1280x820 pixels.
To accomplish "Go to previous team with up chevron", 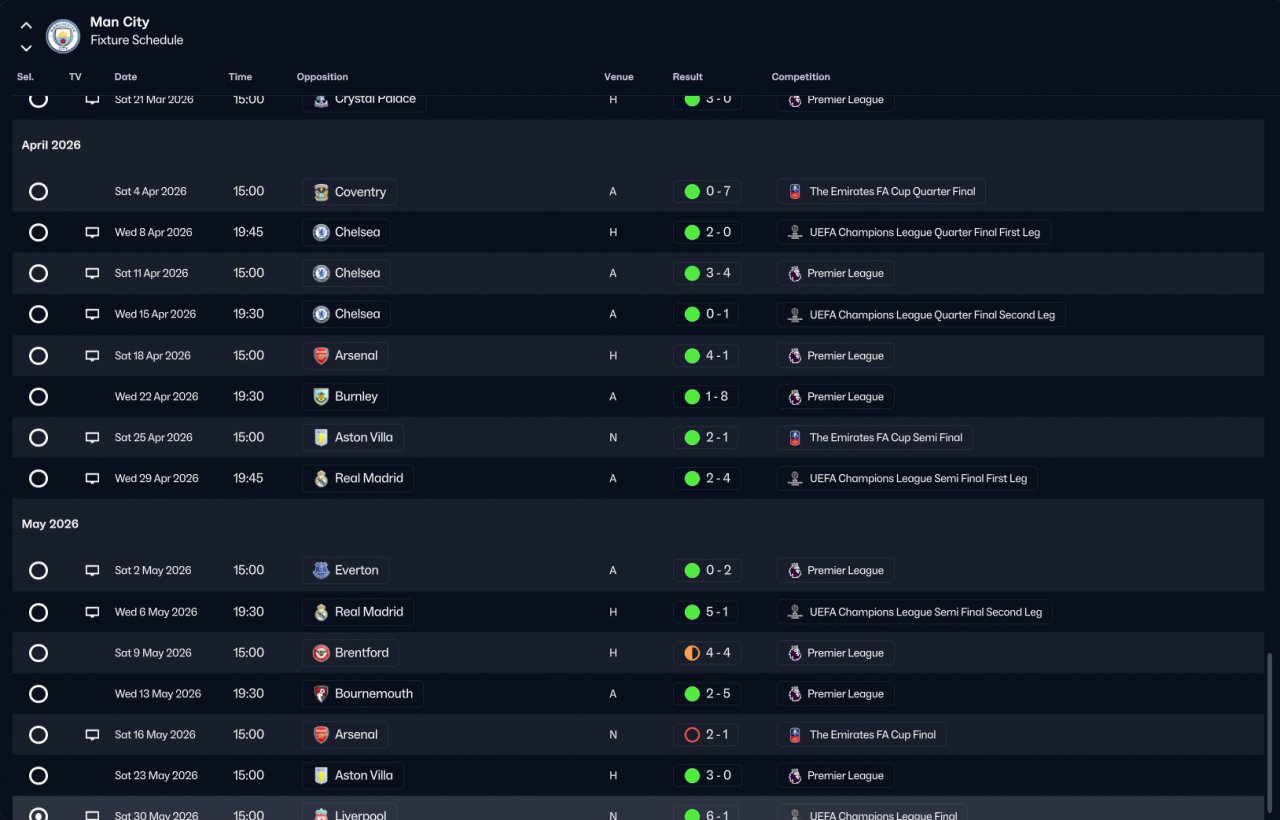I will (26, 26).
